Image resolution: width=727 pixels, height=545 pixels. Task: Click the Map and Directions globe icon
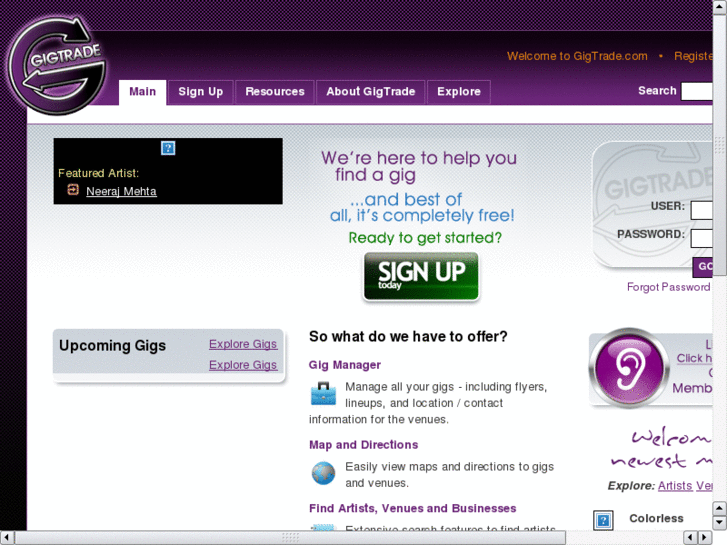(x=323, y=473)
